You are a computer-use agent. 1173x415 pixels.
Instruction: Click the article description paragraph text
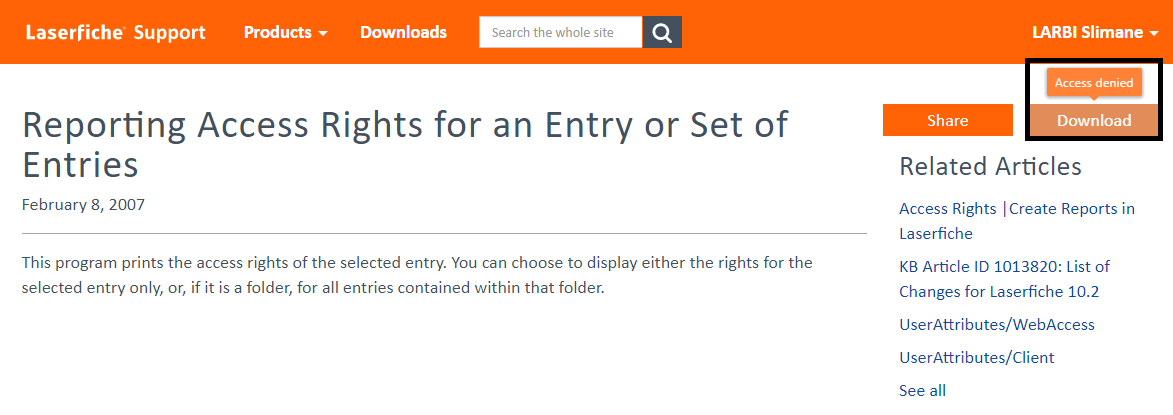tap(416, 276)
